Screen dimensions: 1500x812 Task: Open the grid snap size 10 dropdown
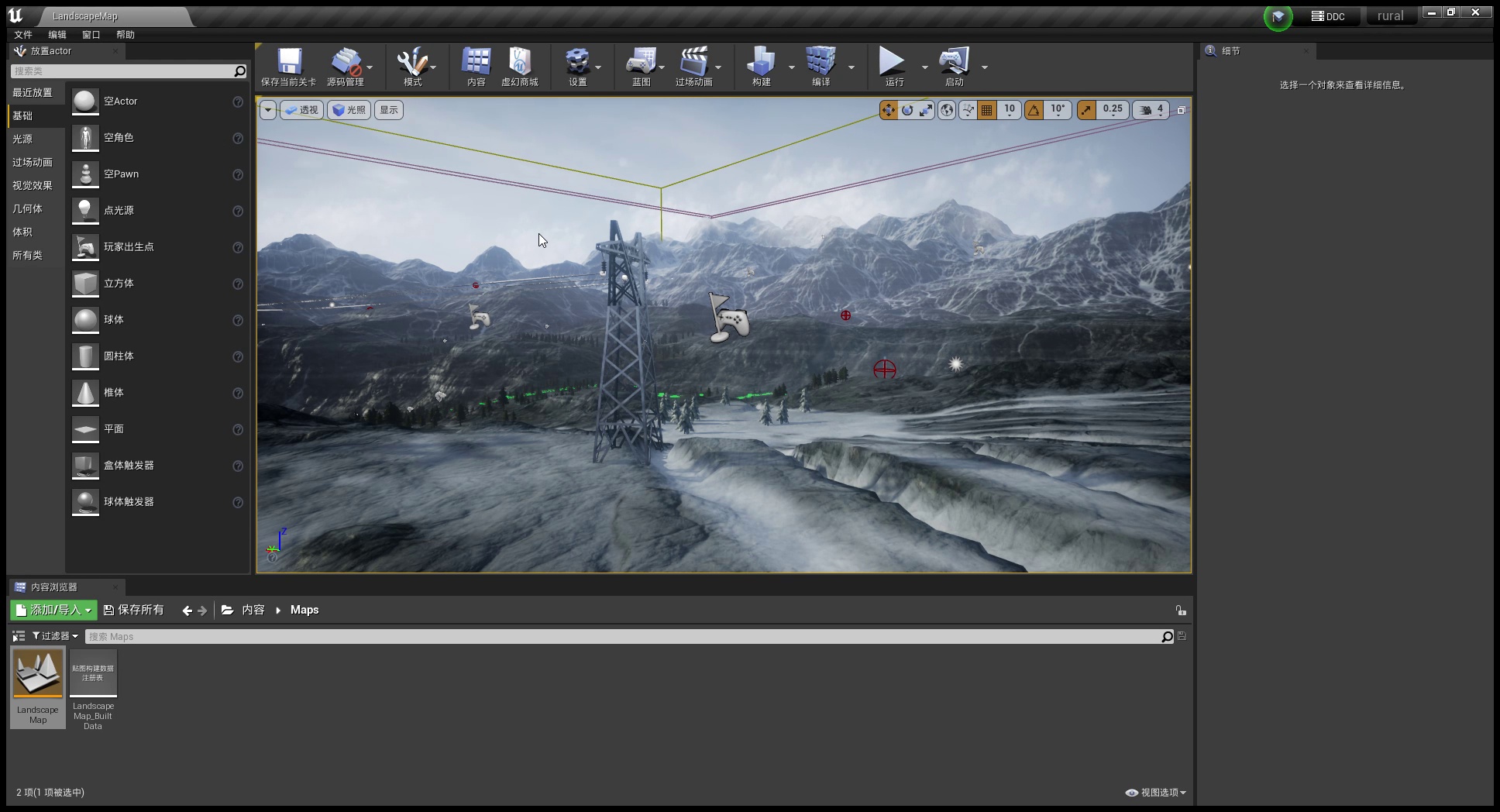pyautogui.click(x=1010, y=110)
